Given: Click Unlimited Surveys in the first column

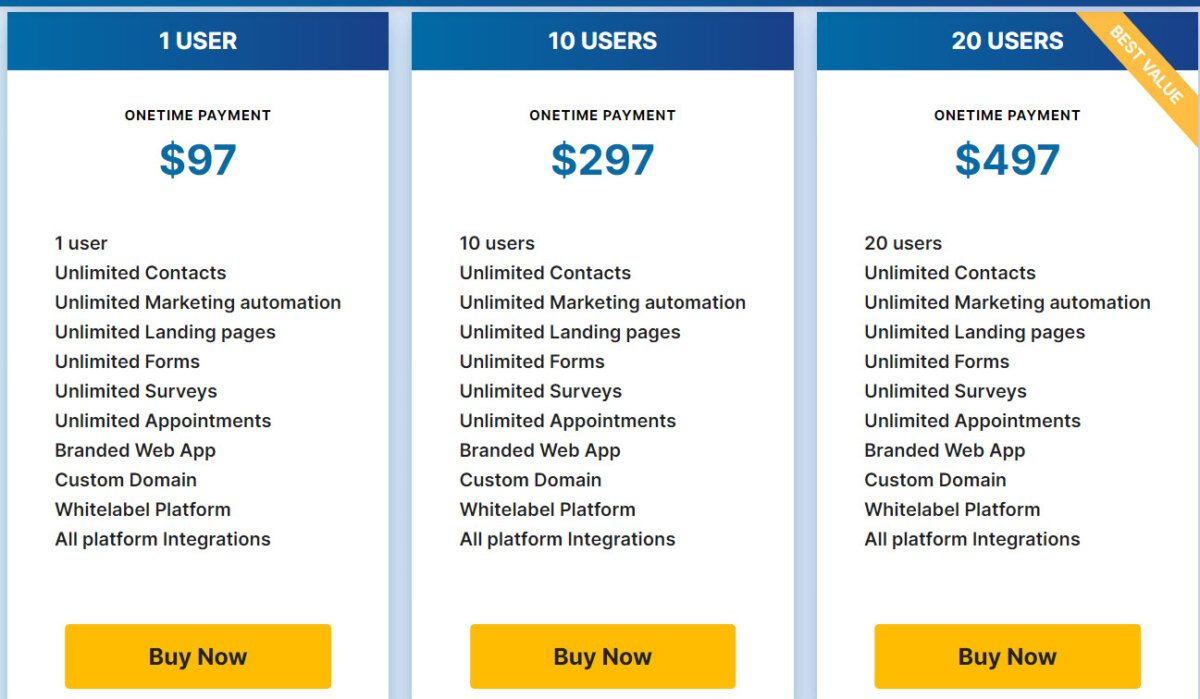Looking at the screenshot, I should point(136,391).
